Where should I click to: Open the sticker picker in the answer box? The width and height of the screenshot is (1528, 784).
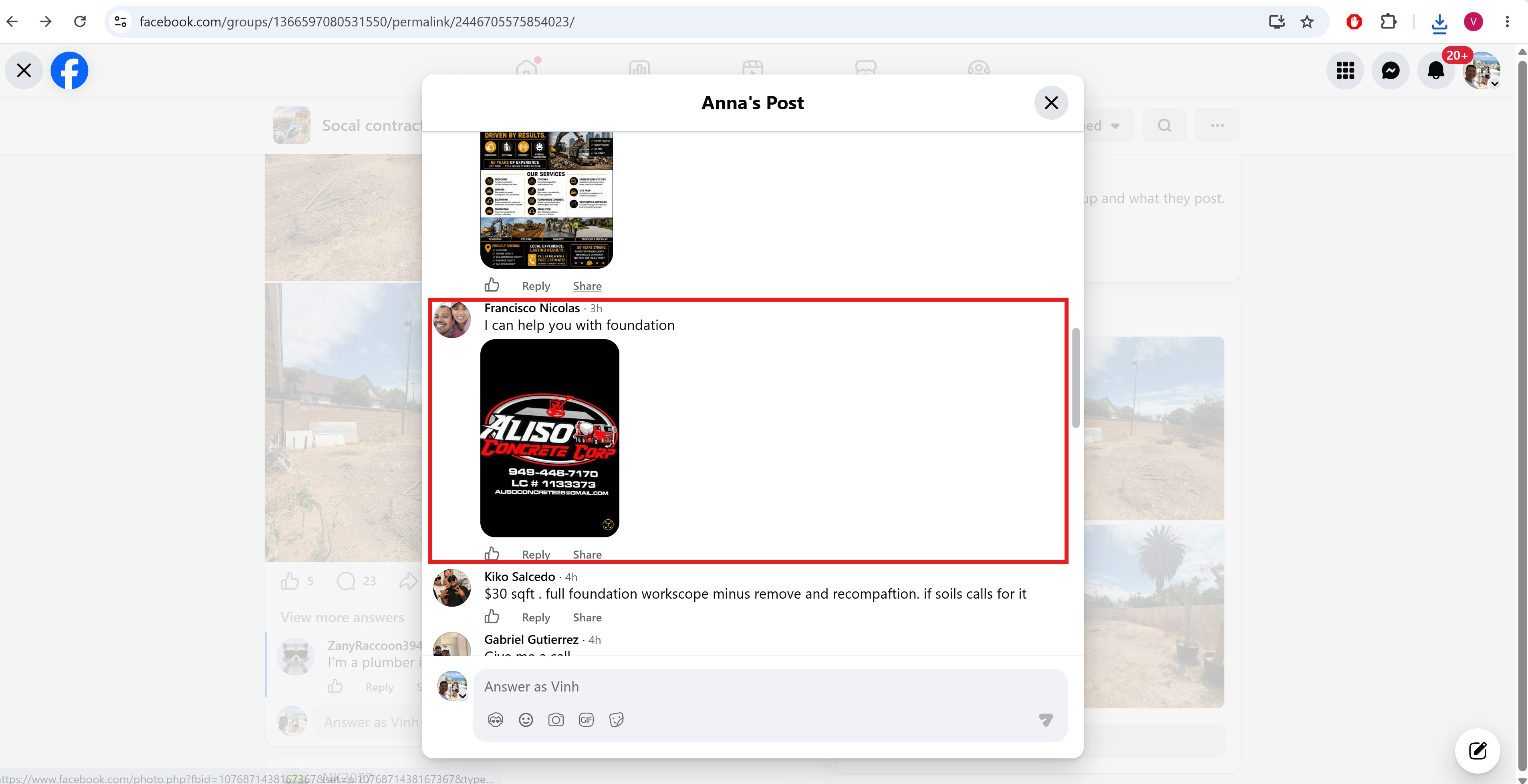(616, 720)
